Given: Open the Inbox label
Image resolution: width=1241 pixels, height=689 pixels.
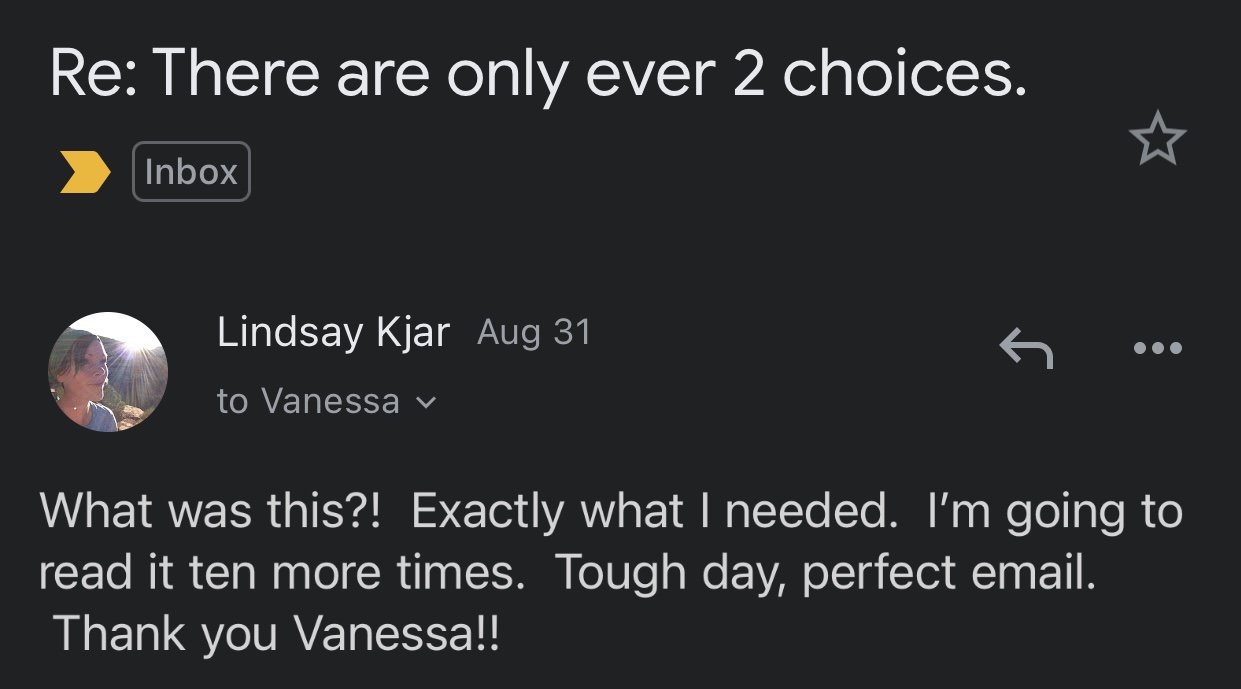Looking at the screenshot, I should [191, 172].
